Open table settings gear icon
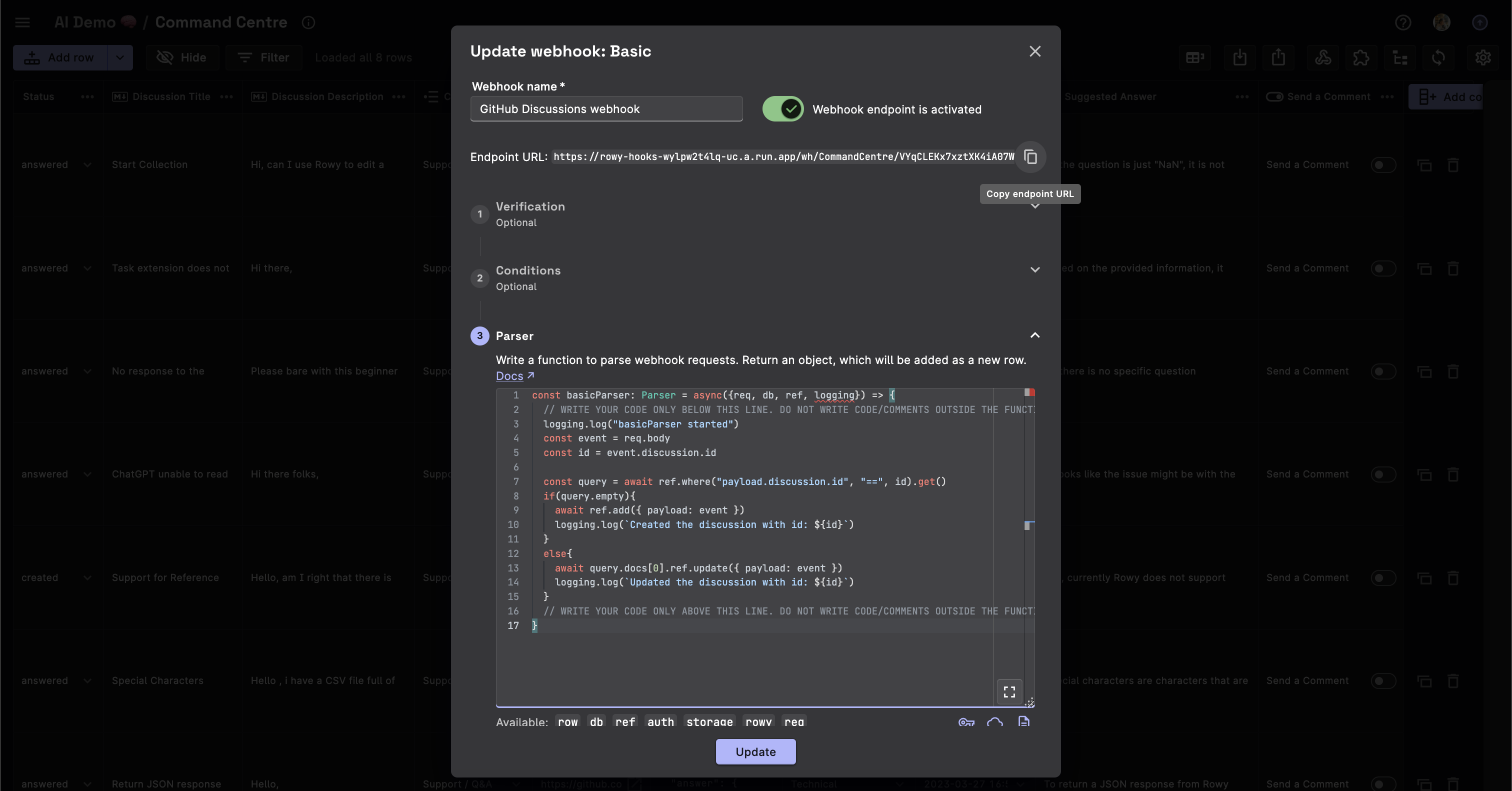This screenshot has width=1512, height=791. pyautogui.click(x=1482, y=57)
